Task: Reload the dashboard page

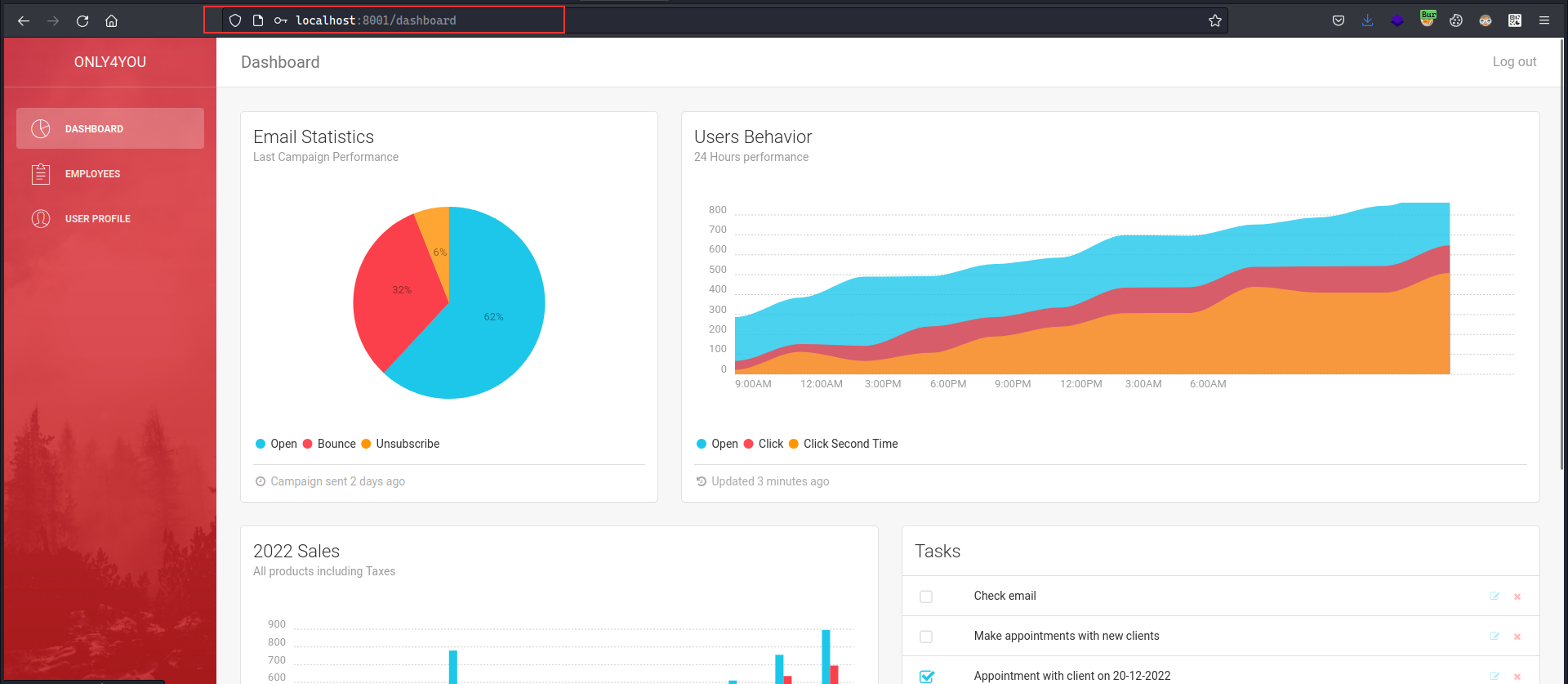Action: click(82, 20)
